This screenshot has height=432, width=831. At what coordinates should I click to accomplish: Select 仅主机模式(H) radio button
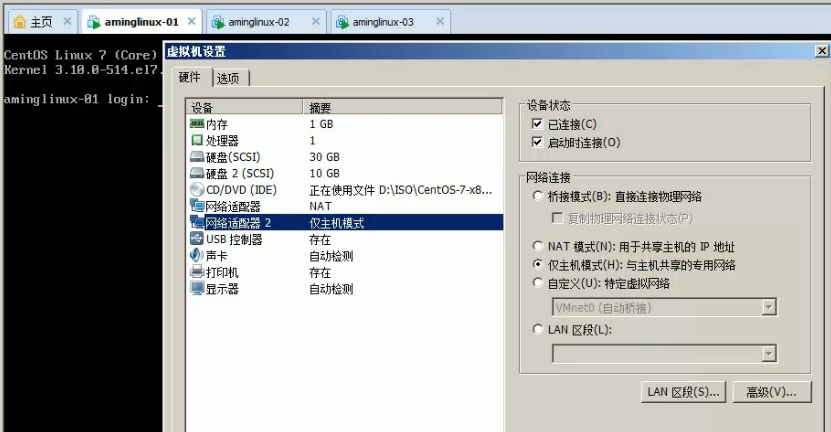tap(537, 264)
